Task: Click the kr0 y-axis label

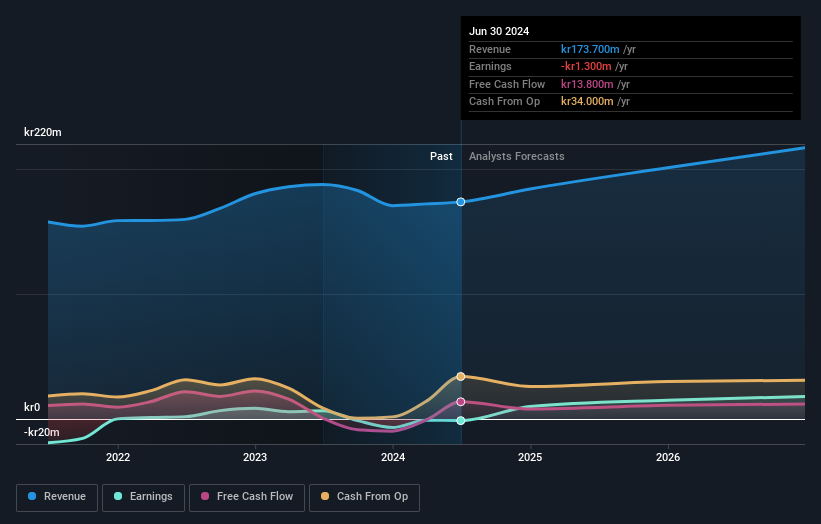Action: click(32, 407)
